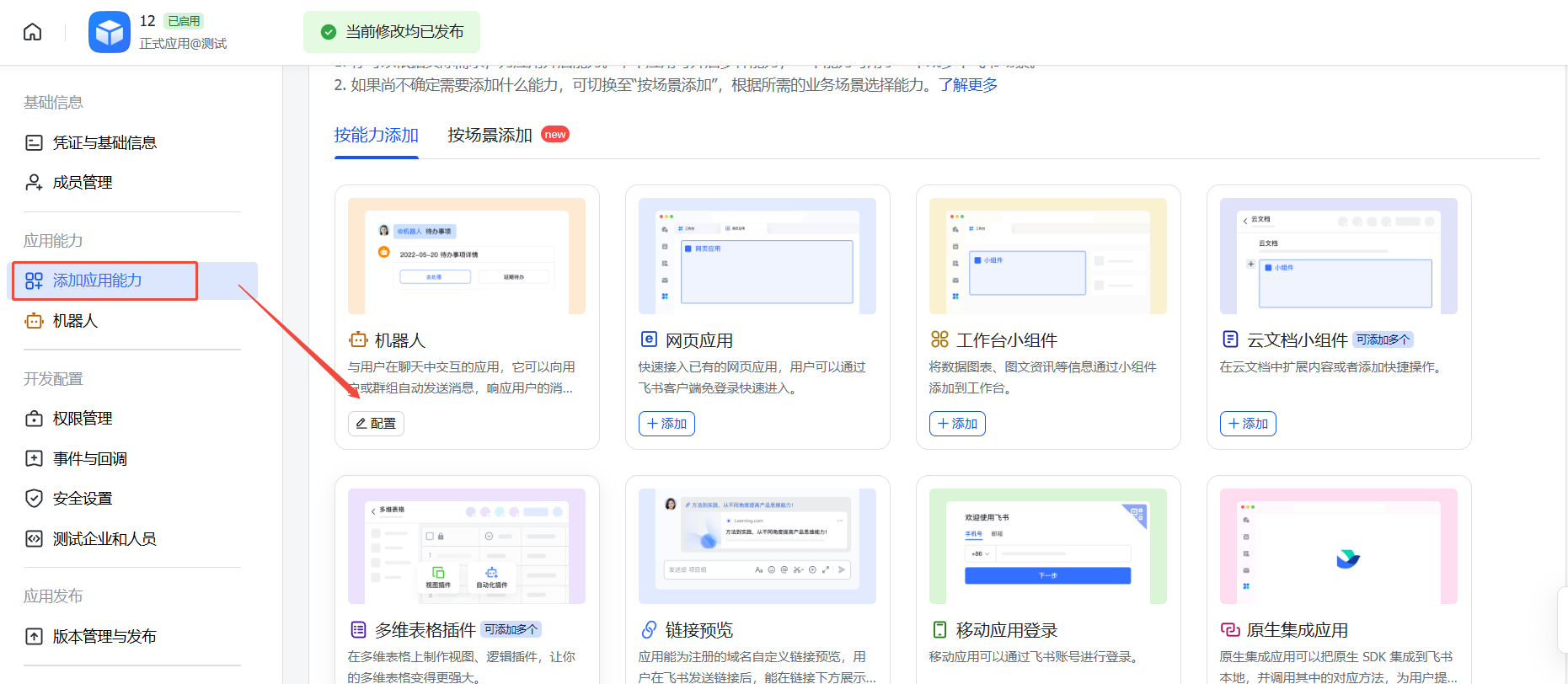Click the 链接预览 link icon
The width and height of the screenshot is (1568, 684).
click(649, 629)
